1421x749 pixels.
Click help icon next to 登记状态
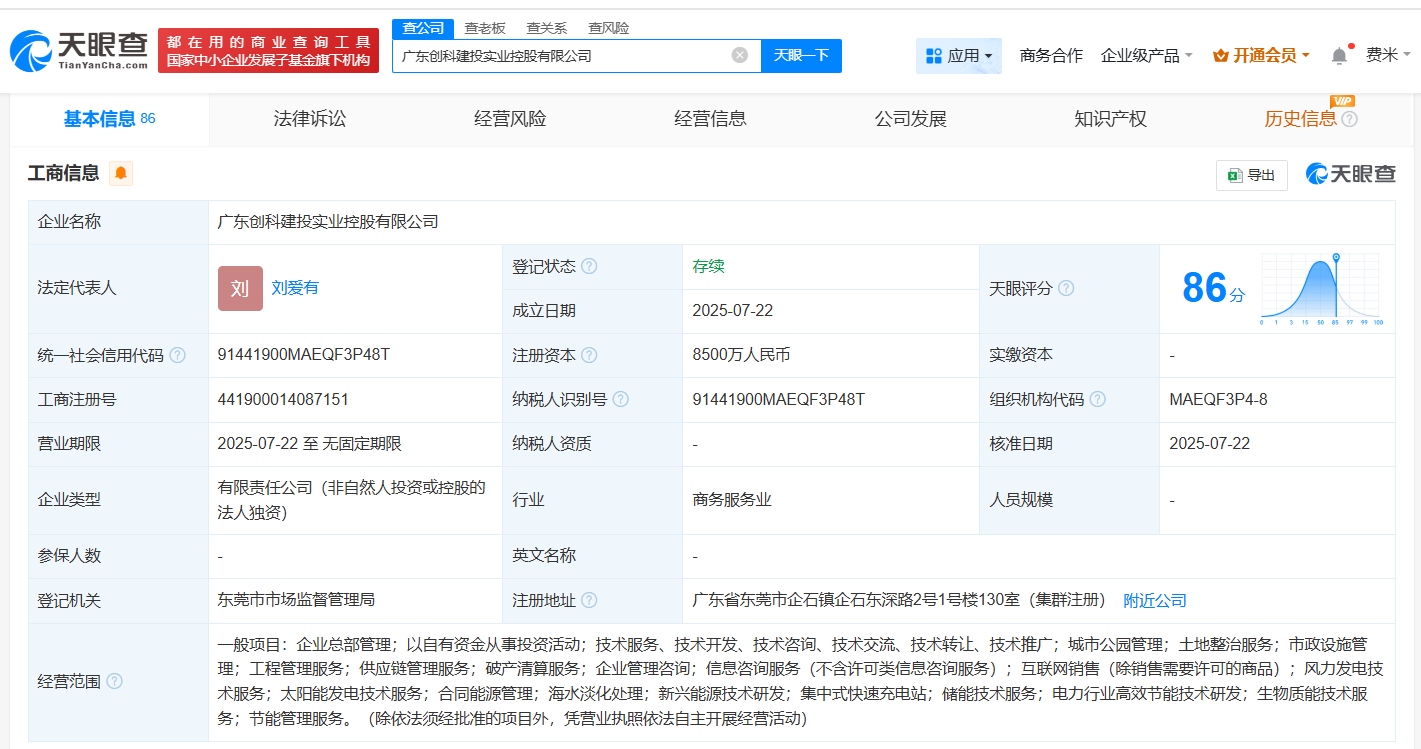(x=589, y=267)
